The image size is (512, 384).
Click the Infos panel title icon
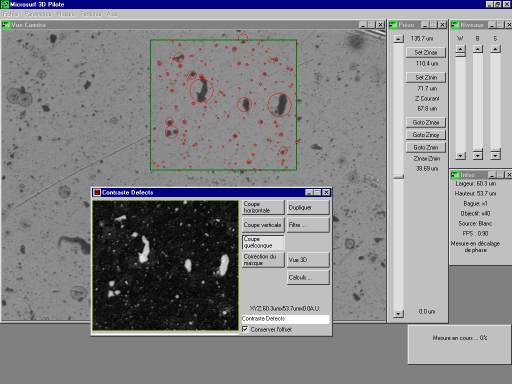tap(455, 175)
